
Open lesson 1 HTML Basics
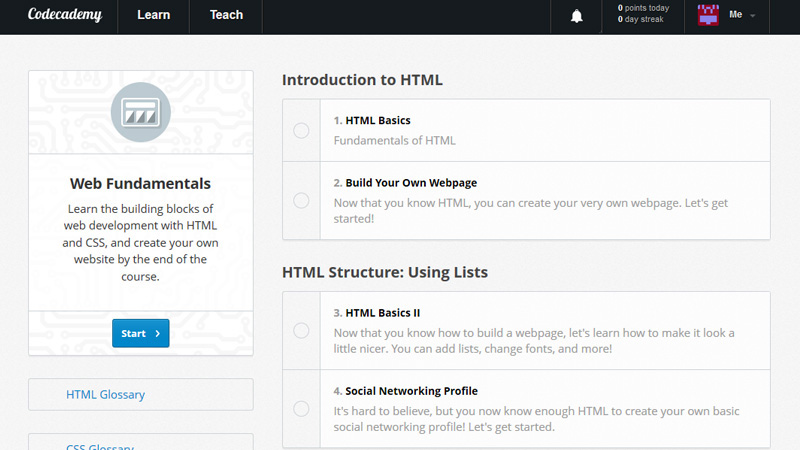pyautogui.click(x=378, y=120)
